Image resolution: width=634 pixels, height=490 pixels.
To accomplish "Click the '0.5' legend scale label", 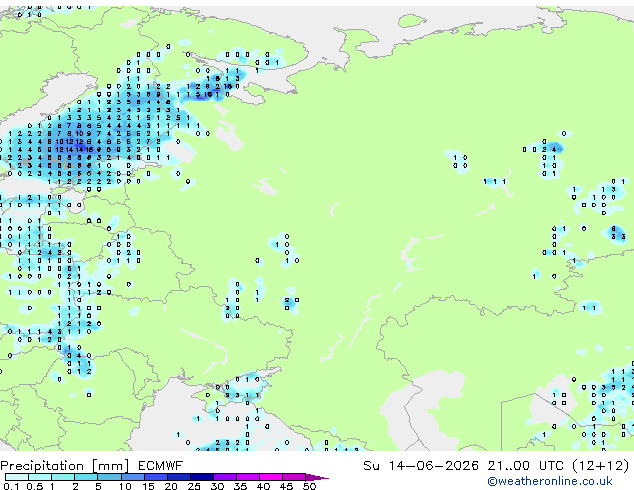I will 34,486.
